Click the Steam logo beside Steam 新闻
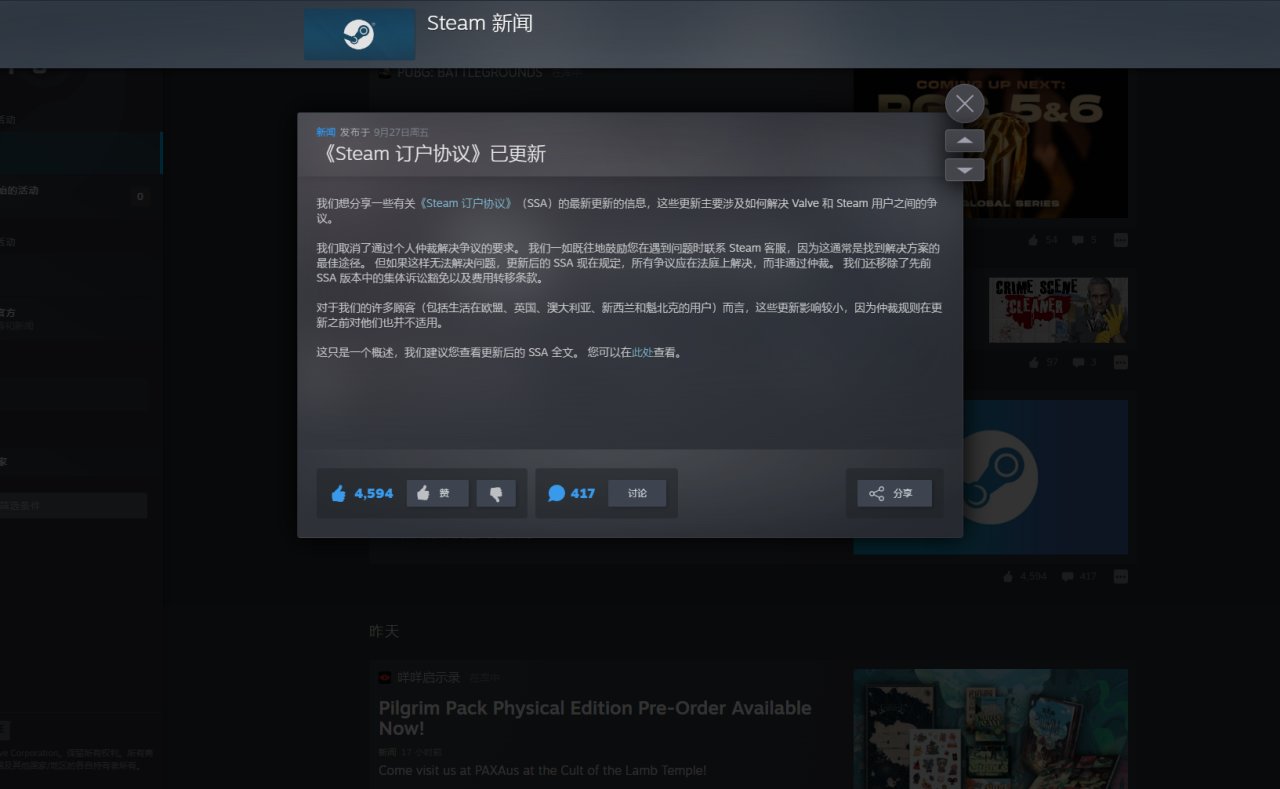This screenshot has height=789, width=1280. 359,34
